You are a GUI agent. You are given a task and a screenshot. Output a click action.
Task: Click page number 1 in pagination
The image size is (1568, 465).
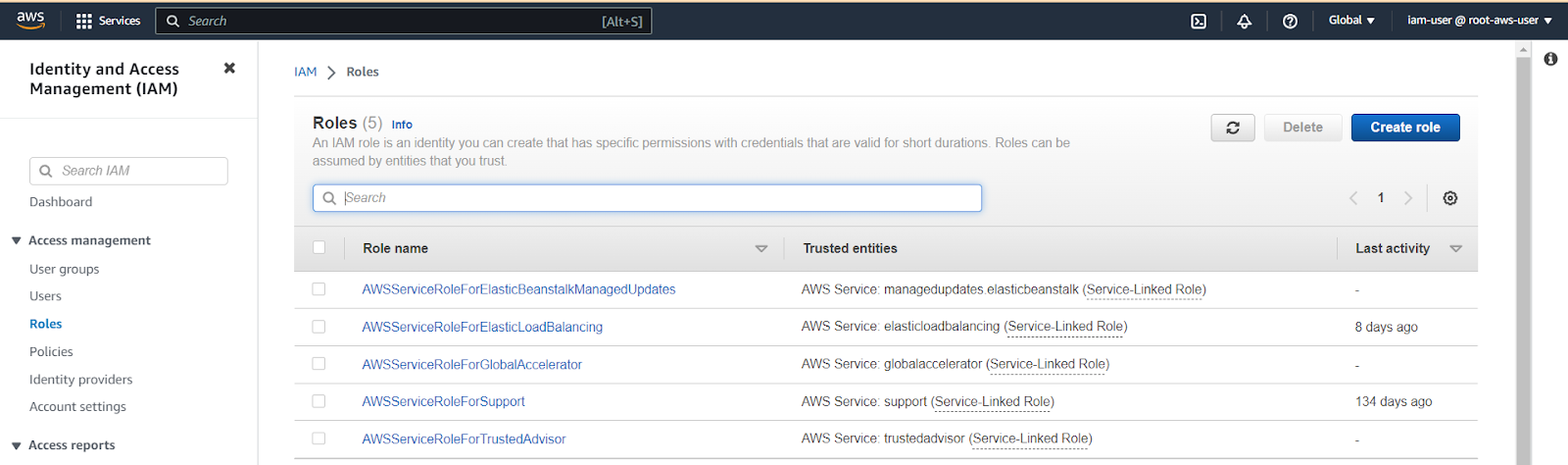1381,198
